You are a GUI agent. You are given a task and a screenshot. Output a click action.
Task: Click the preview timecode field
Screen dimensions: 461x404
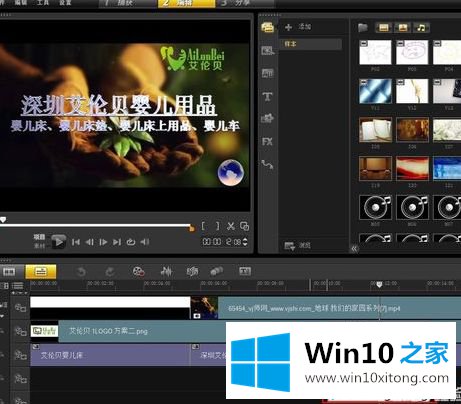221,242
